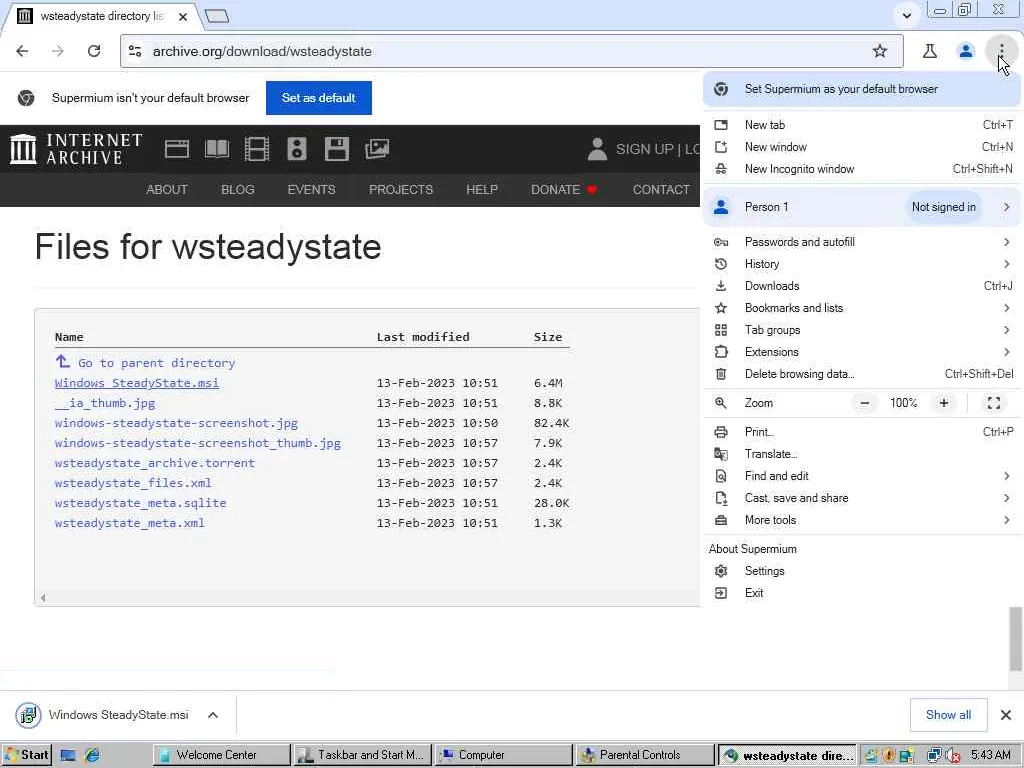This screenshot has width=1024, height=768.
Task: Select New tab menu item
Action: point(862,125)
